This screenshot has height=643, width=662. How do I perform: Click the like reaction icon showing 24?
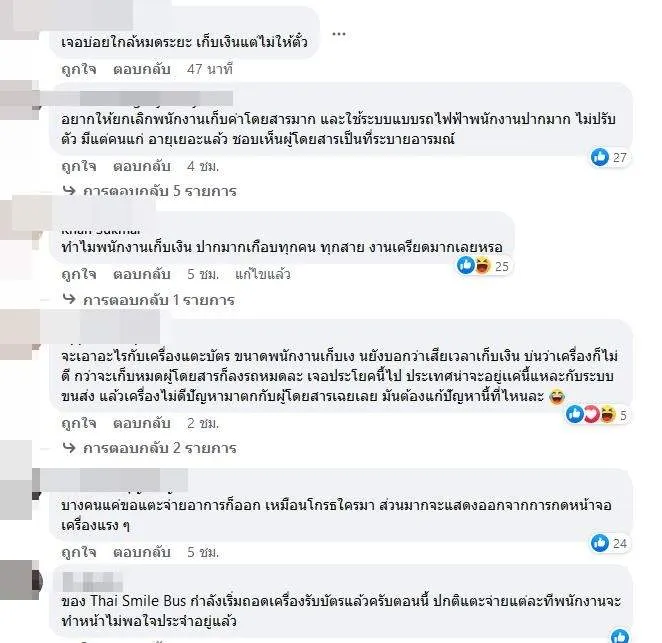pyautogui.click(x=600, y=543)
